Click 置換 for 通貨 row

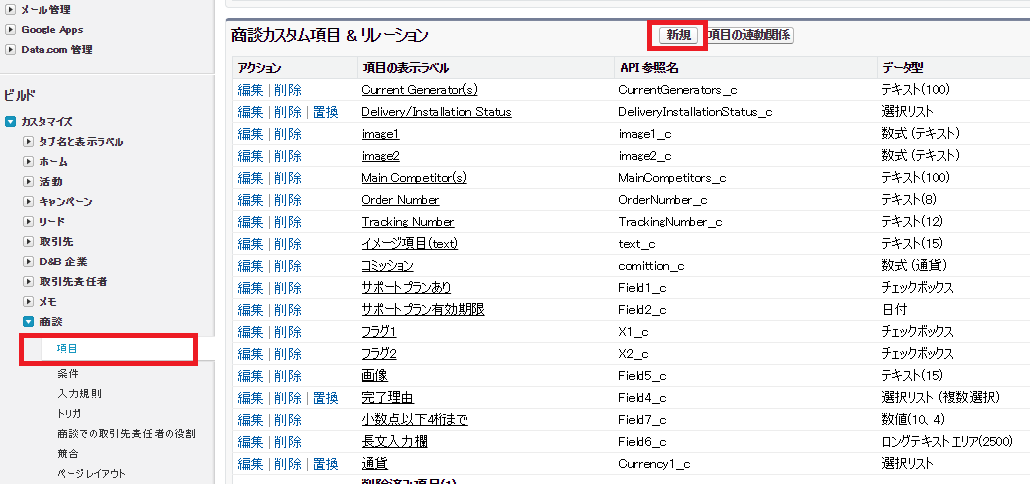click(x=325, y=464)
